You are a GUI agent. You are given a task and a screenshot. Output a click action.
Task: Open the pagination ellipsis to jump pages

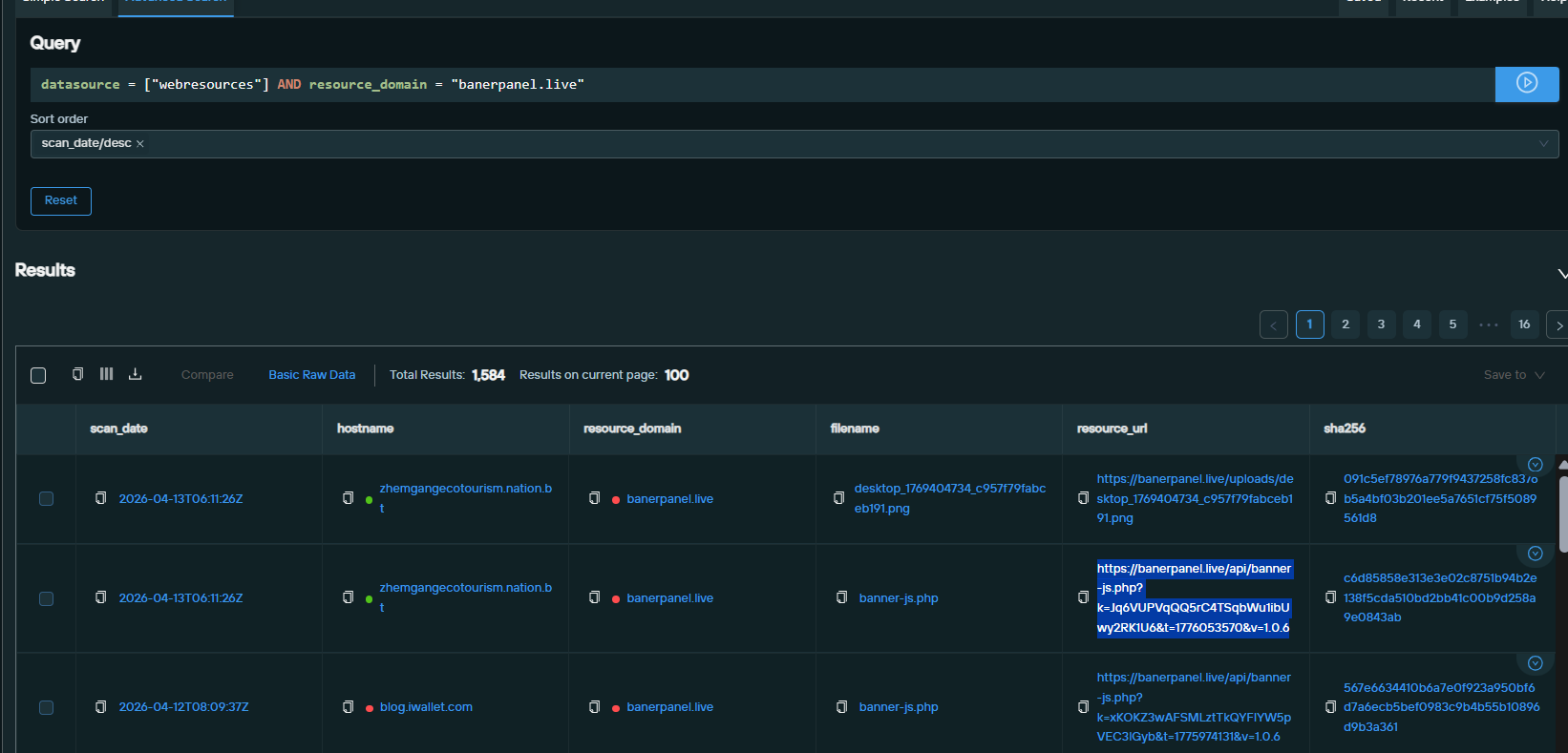[1488, 324]
